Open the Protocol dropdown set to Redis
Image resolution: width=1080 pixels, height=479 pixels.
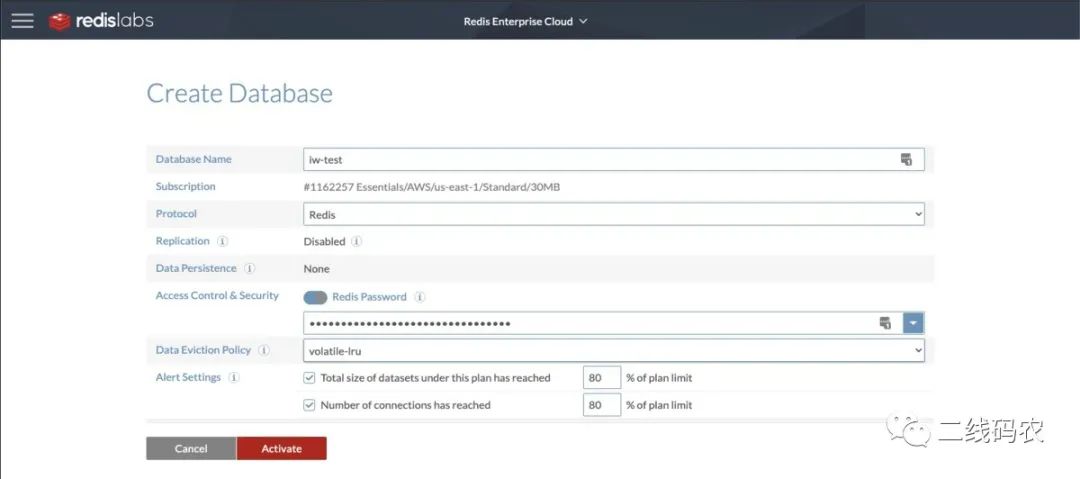coord(614,214)
